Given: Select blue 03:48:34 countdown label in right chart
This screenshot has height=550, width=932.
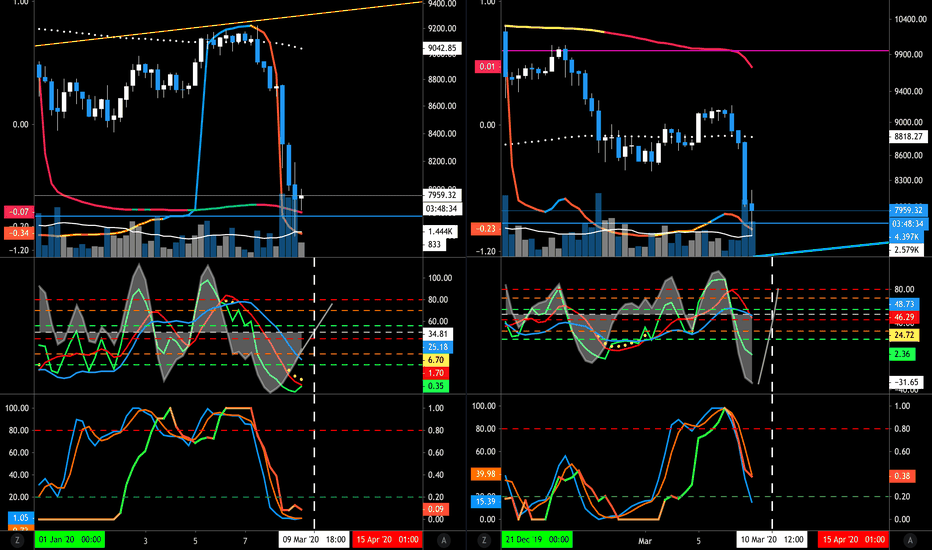Looking at the screenshot, I should (908, 224).
